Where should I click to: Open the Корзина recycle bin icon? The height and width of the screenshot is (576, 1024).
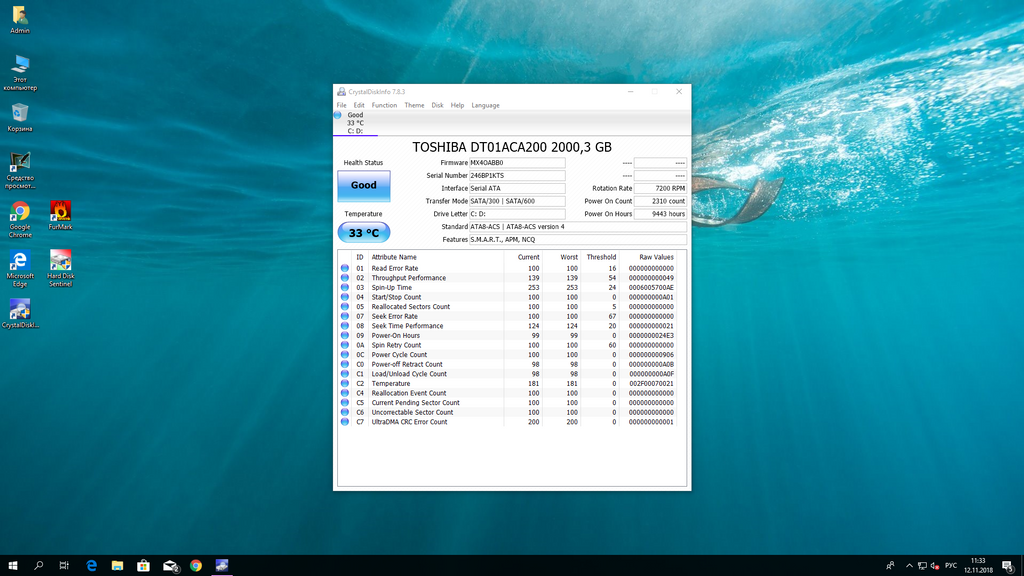tap(20, 118)
